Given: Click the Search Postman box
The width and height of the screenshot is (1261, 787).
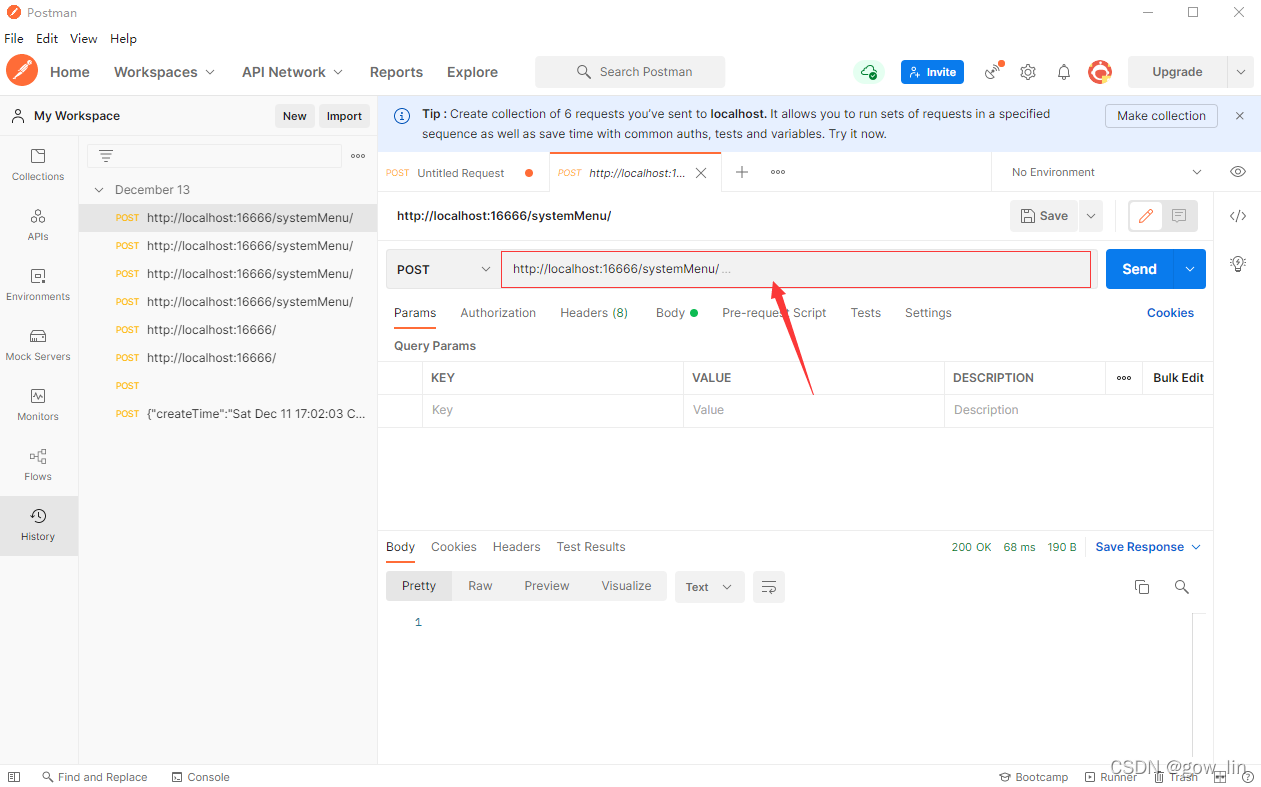Looking at the screenshot, I should (630, 72).
